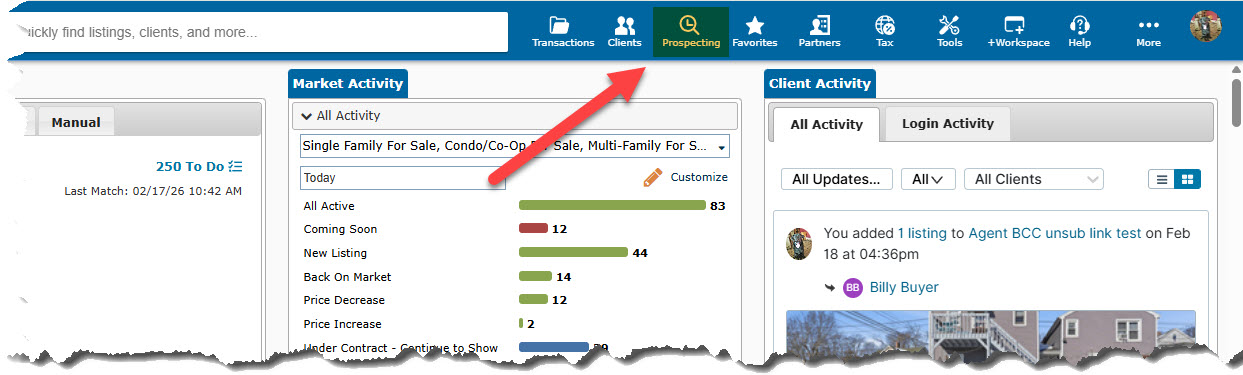Switch to list view in Client Activity

point(1161,179)
